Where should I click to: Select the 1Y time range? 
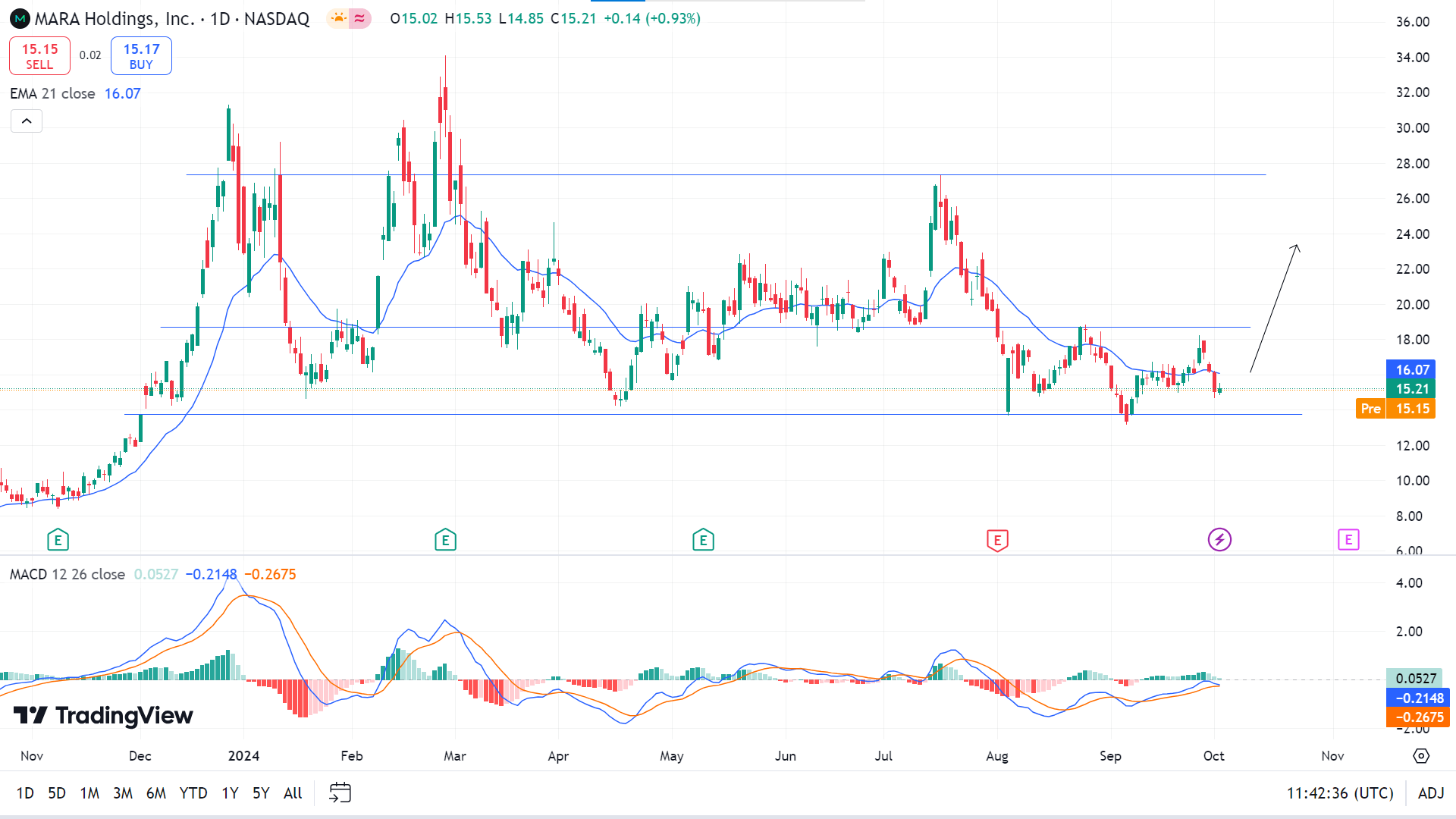tap(230, 793)
